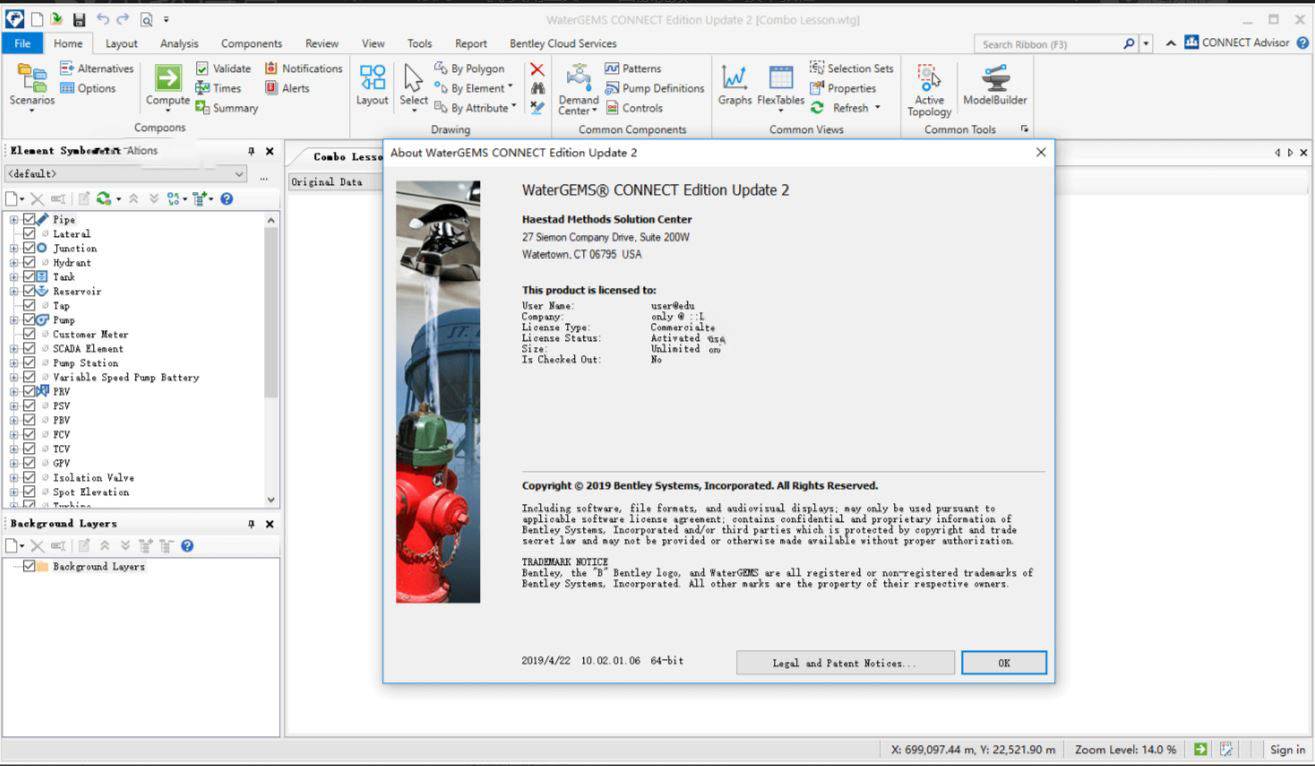Open help in Element Symbology toolbar
Screen dimensions: 1315x766
point(227,199)
